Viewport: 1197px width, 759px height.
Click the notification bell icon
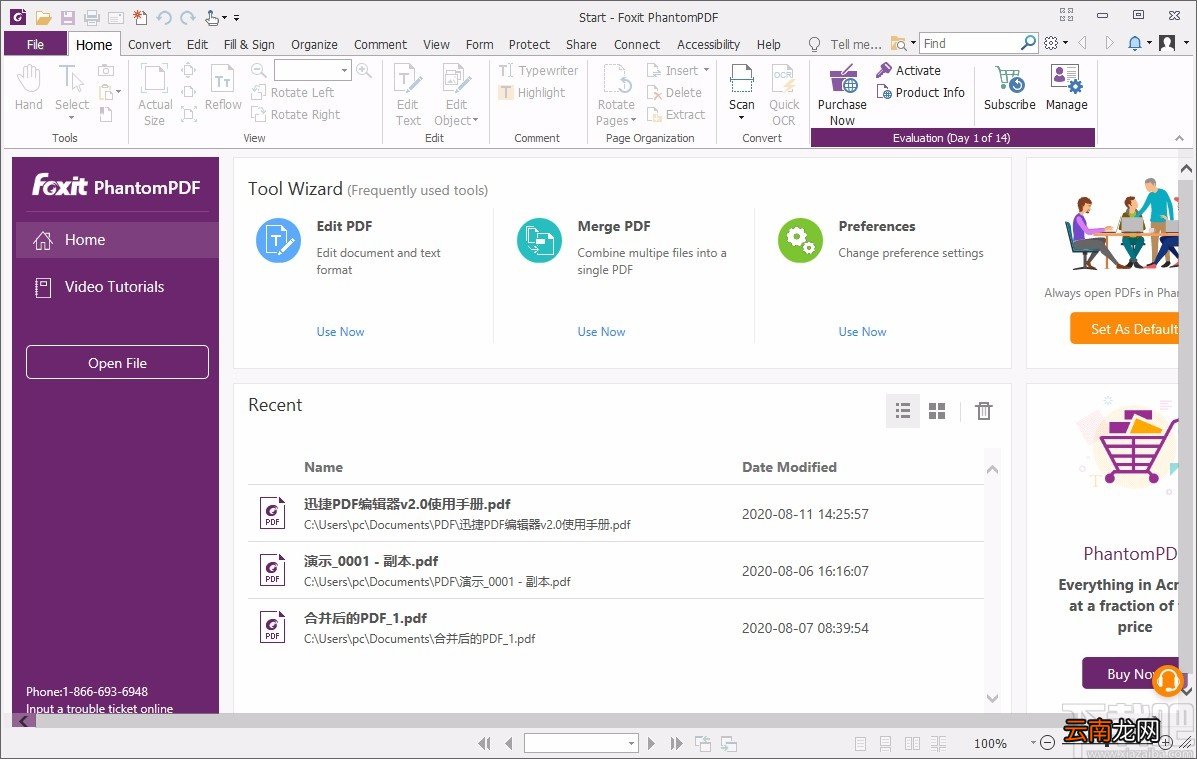point(1135,44)
